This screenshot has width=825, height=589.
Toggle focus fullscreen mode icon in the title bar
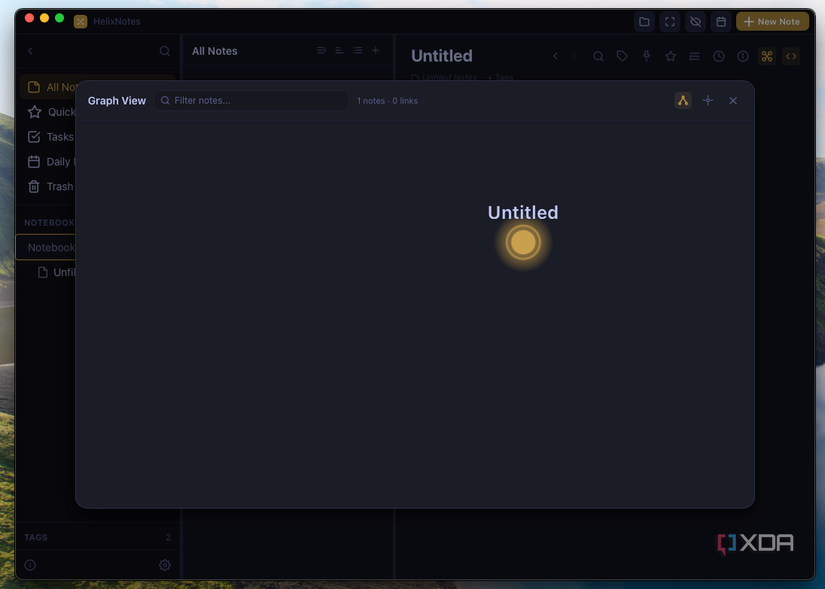pyautogui.click(x=670, y=22)
